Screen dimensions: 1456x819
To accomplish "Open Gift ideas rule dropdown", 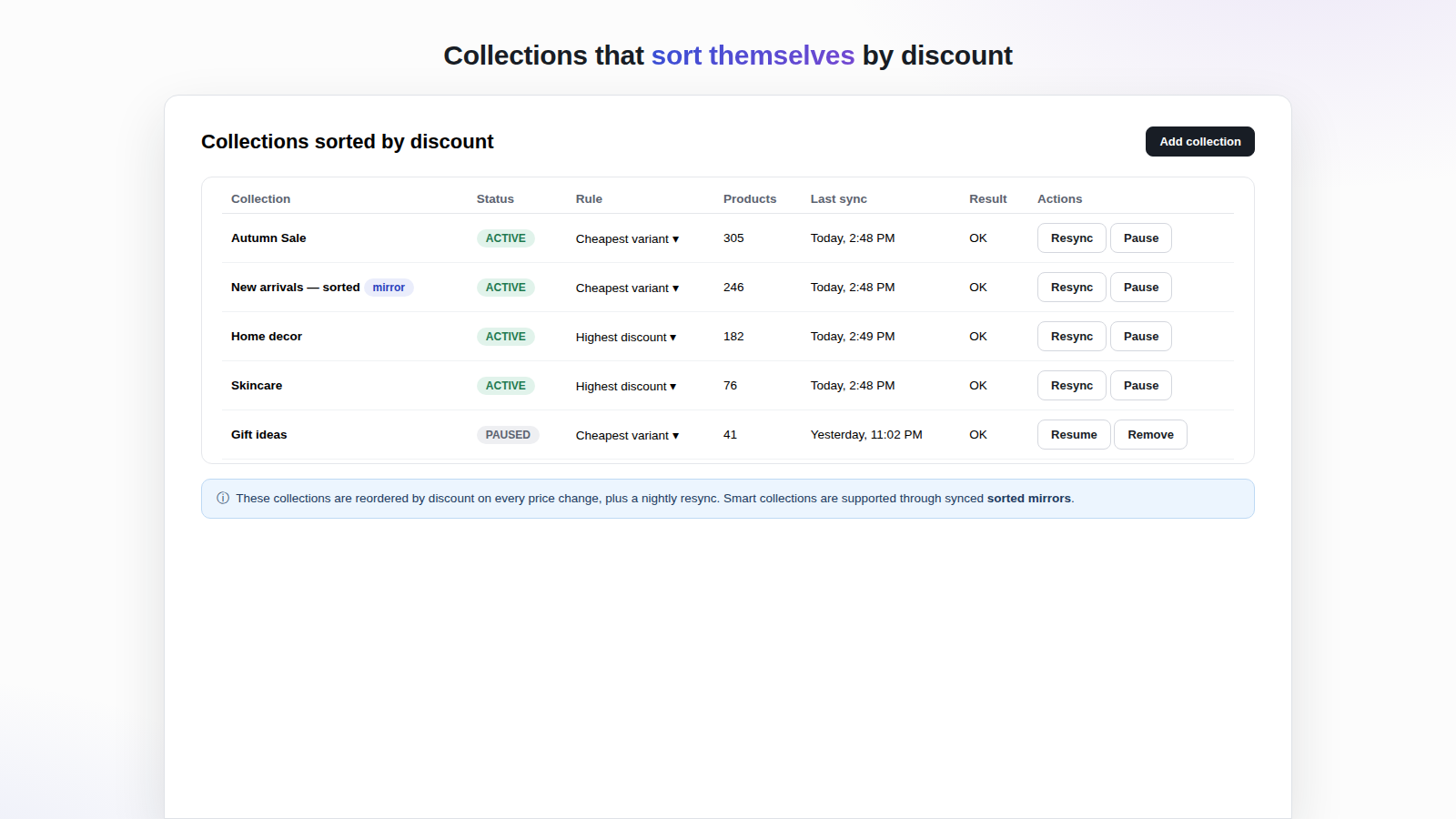I will pyautogui.click(x=627, y=435).
